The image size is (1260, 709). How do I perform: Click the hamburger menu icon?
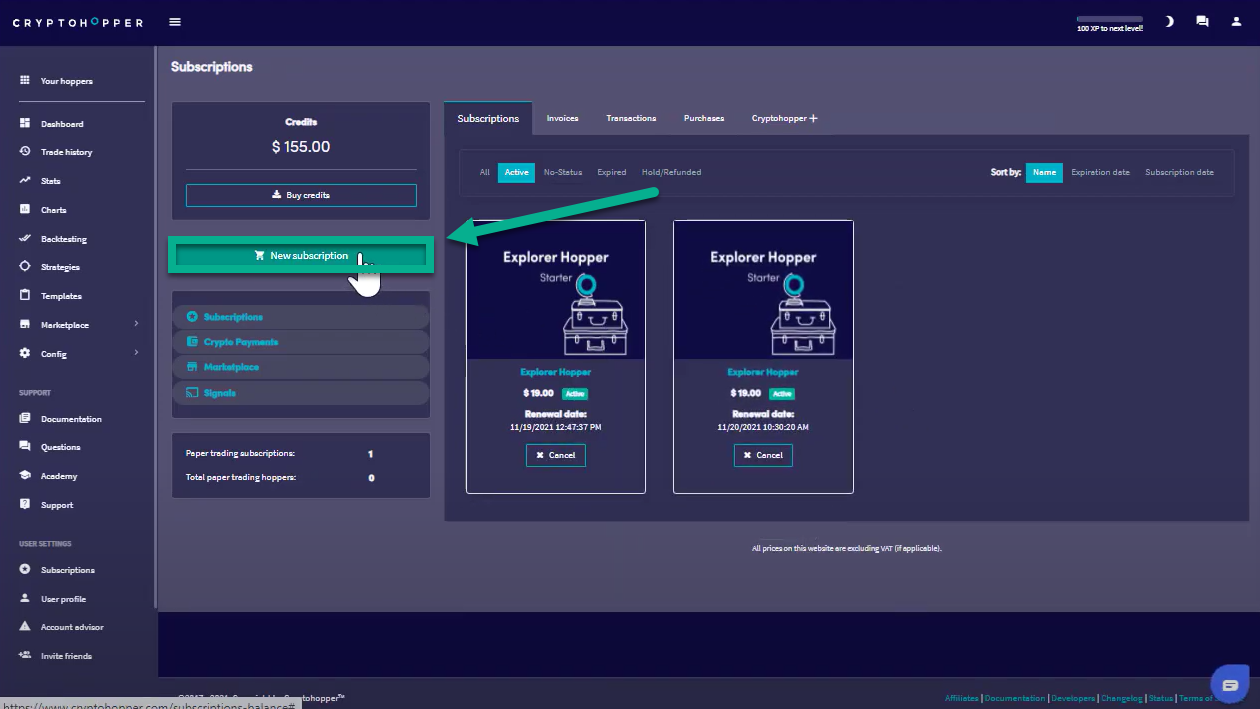(x=175, y=22)
